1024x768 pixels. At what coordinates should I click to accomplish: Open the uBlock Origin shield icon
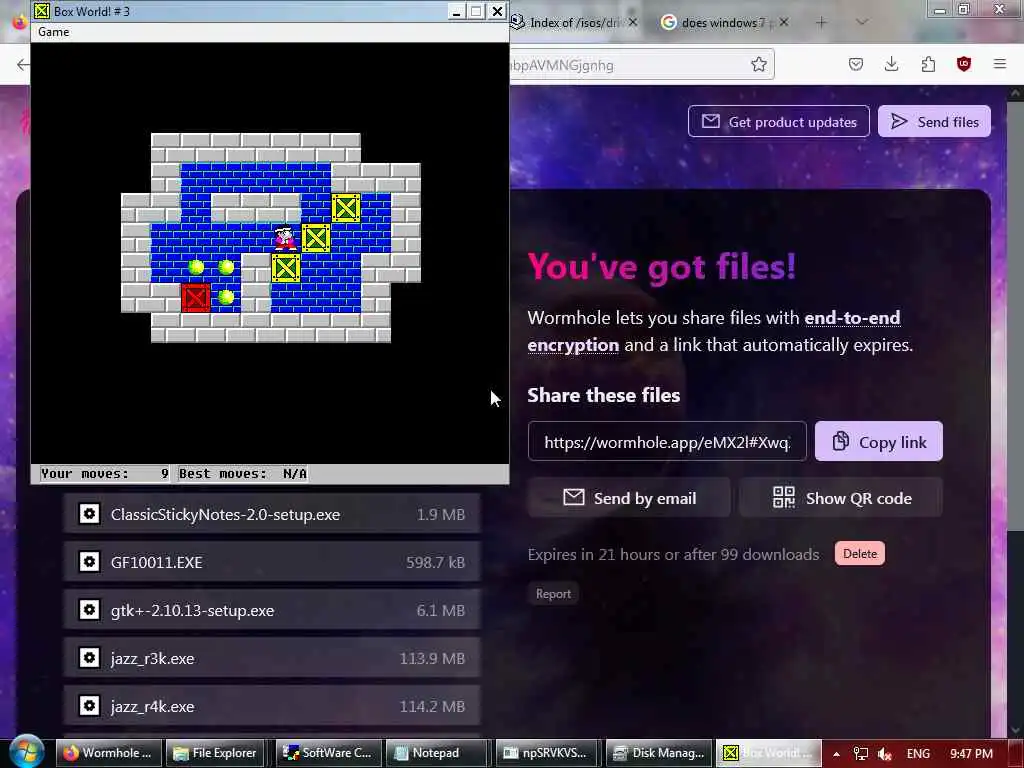click(964, 64)
